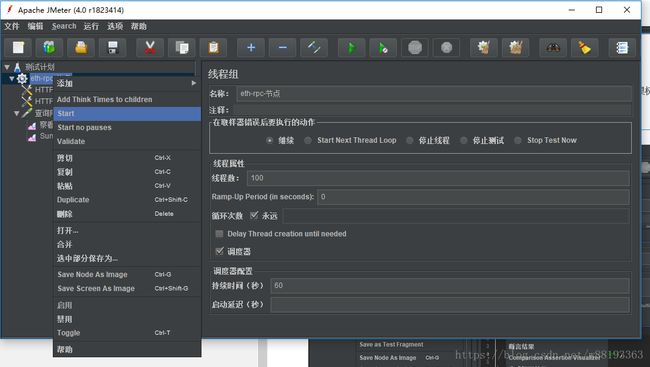
Task: Open the 文件 menu
Action: pyautogui.click(x=12, y=26)
